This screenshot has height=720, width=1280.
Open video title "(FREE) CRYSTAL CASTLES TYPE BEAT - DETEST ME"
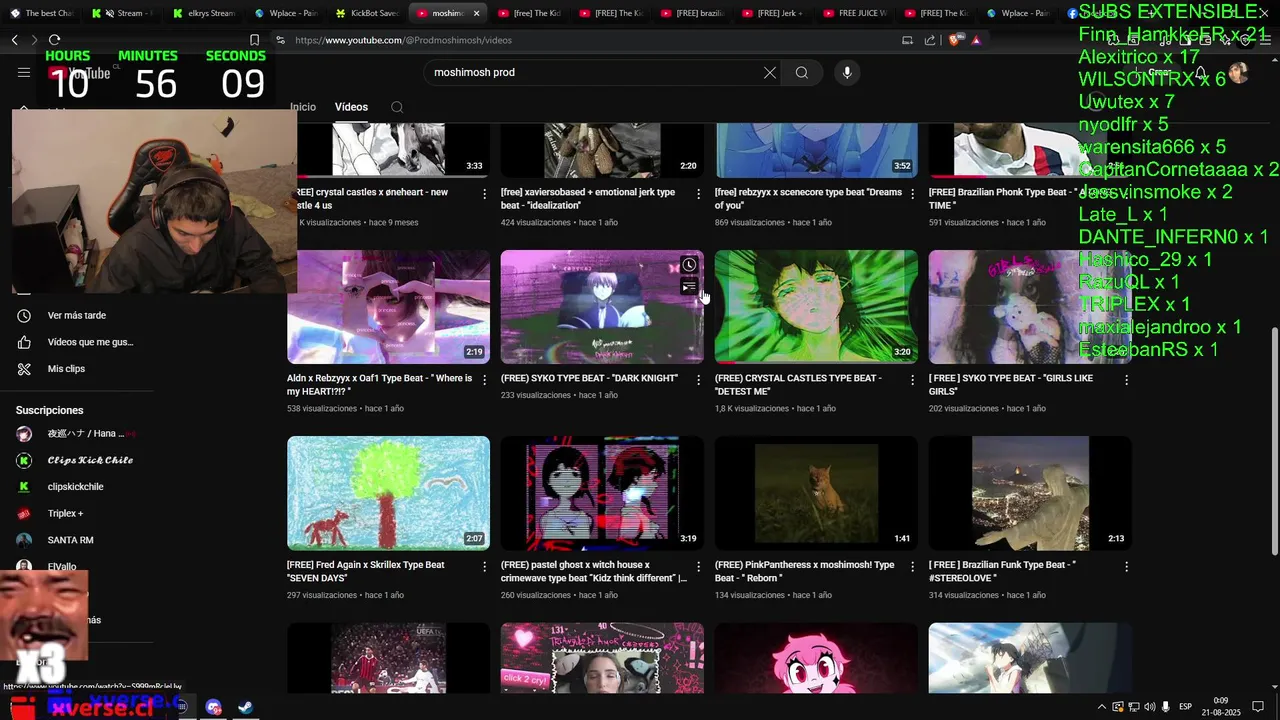point(798,385)
